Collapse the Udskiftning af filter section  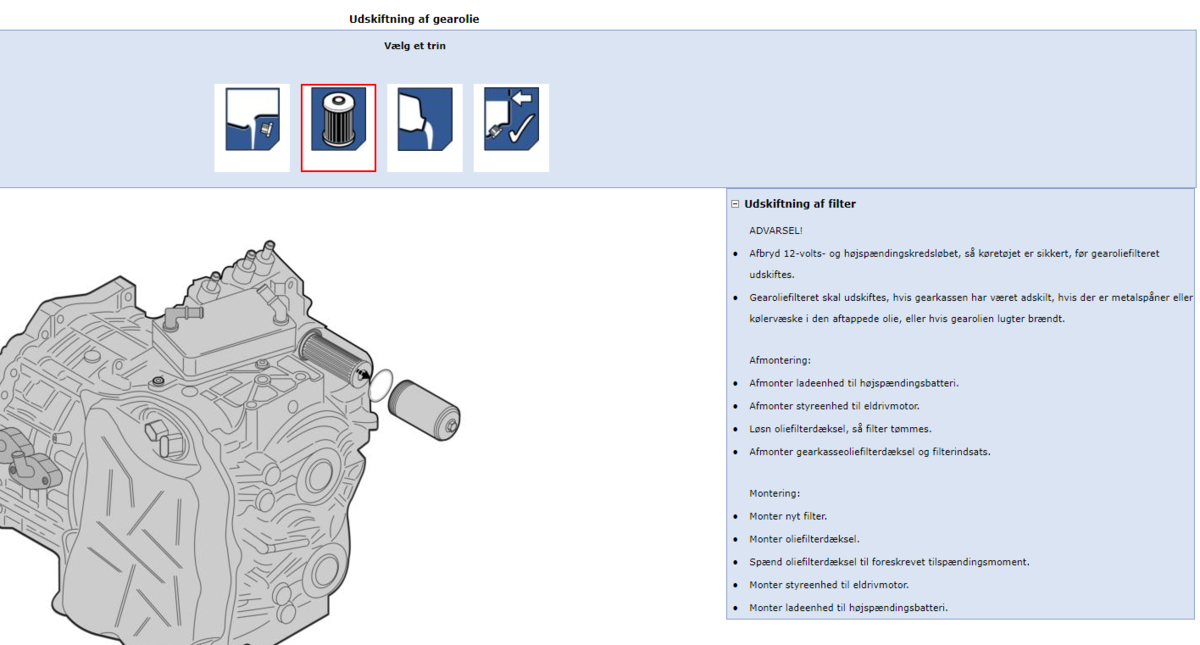[735, 204]
